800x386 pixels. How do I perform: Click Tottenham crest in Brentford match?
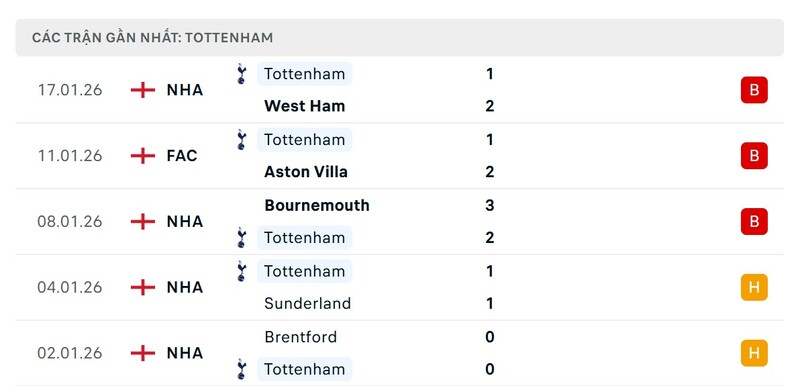(x=242, y=369)
